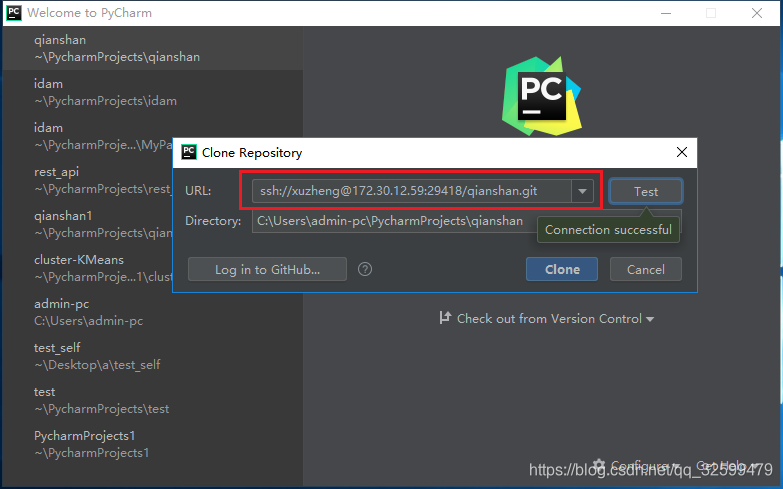The width and height of the screenshot is (783, 489).
Task: Click the version control checkout icon
Action: point(445,317)
